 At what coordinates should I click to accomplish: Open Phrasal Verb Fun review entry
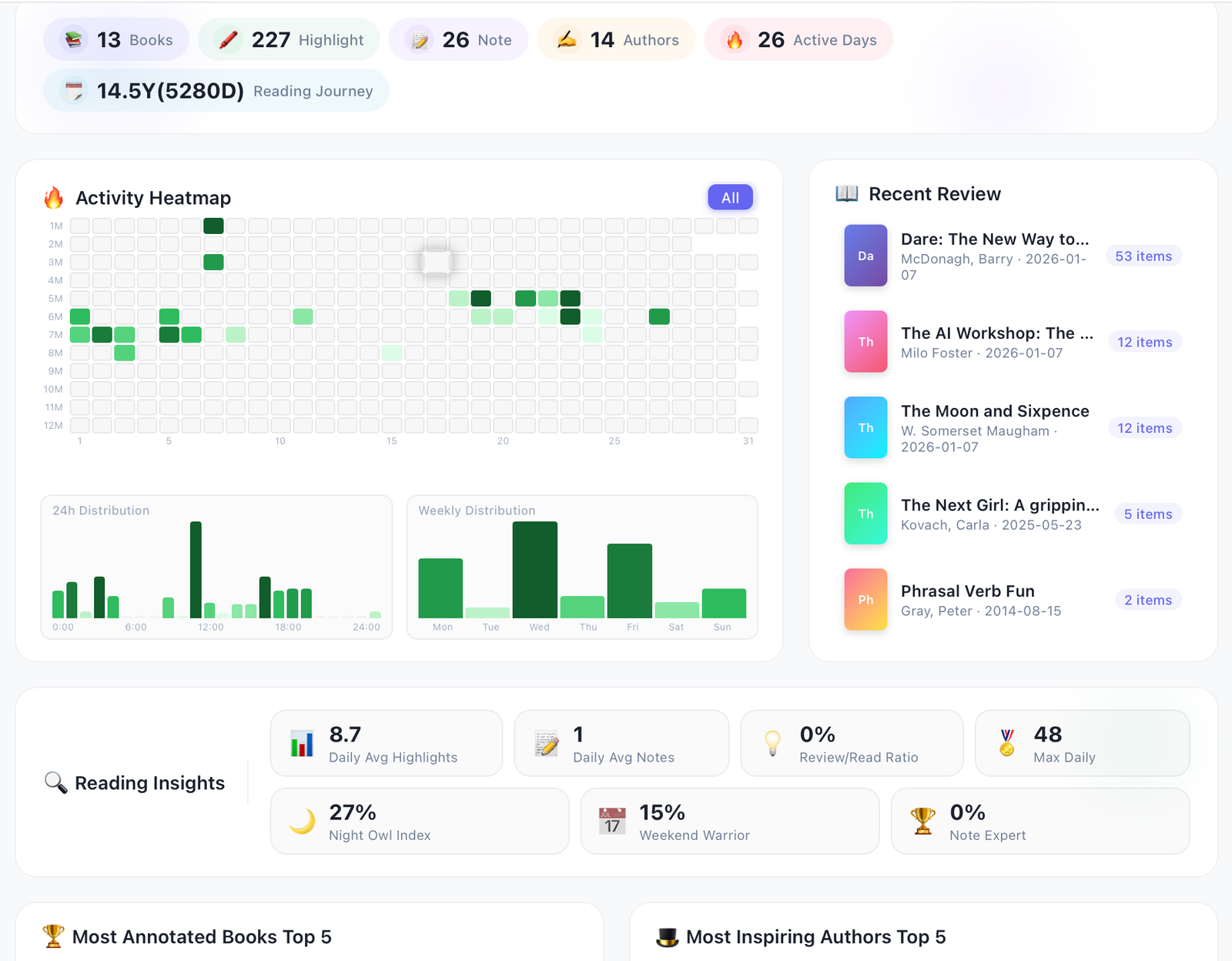click(967, 591)
